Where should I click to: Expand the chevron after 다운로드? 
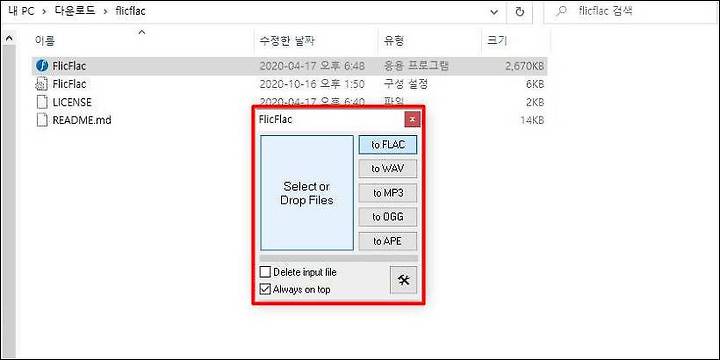click(106, 11)
